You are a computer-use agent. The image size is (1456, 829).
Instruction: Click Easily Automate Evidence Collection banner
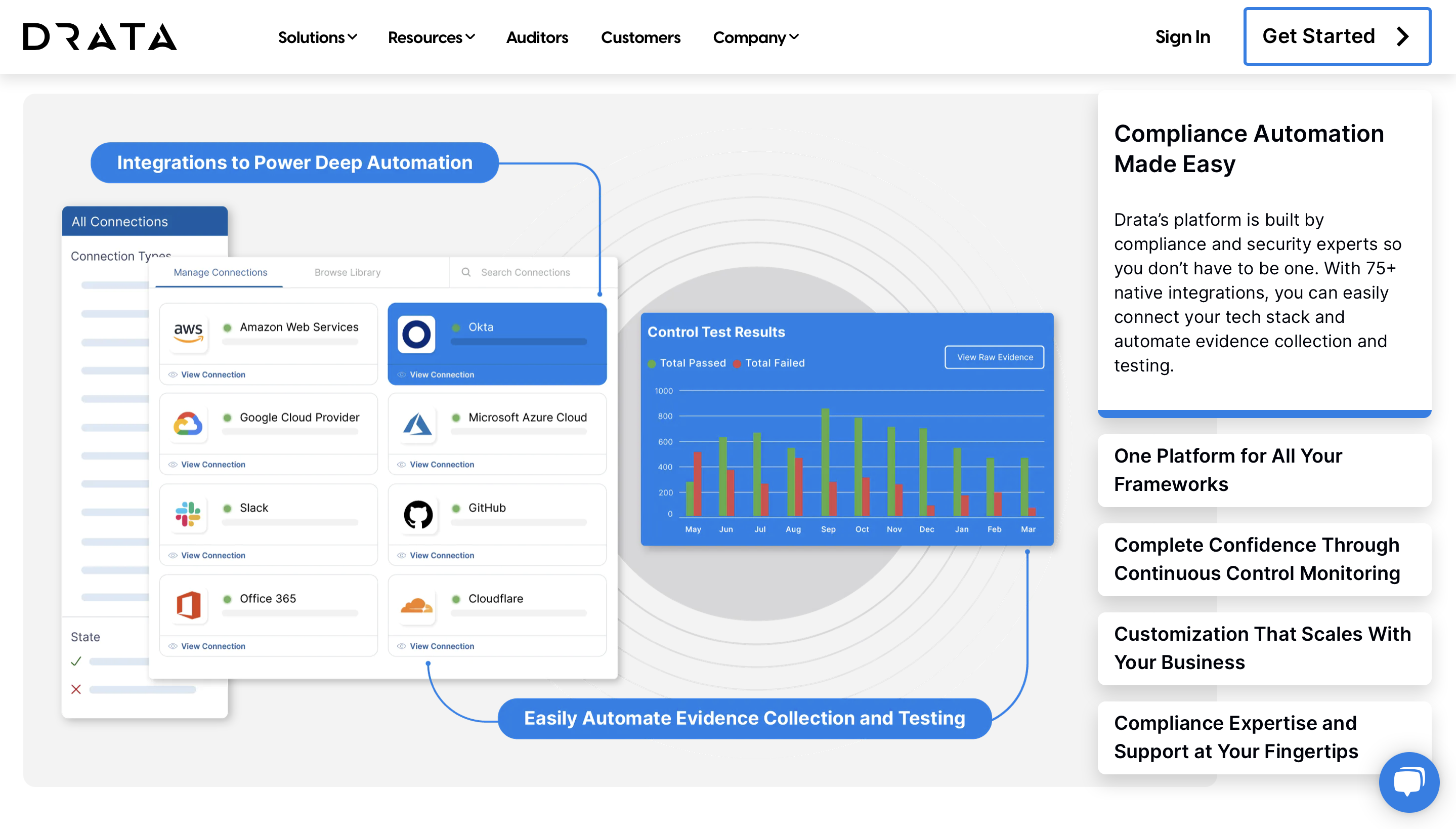(x=744, y=719)
